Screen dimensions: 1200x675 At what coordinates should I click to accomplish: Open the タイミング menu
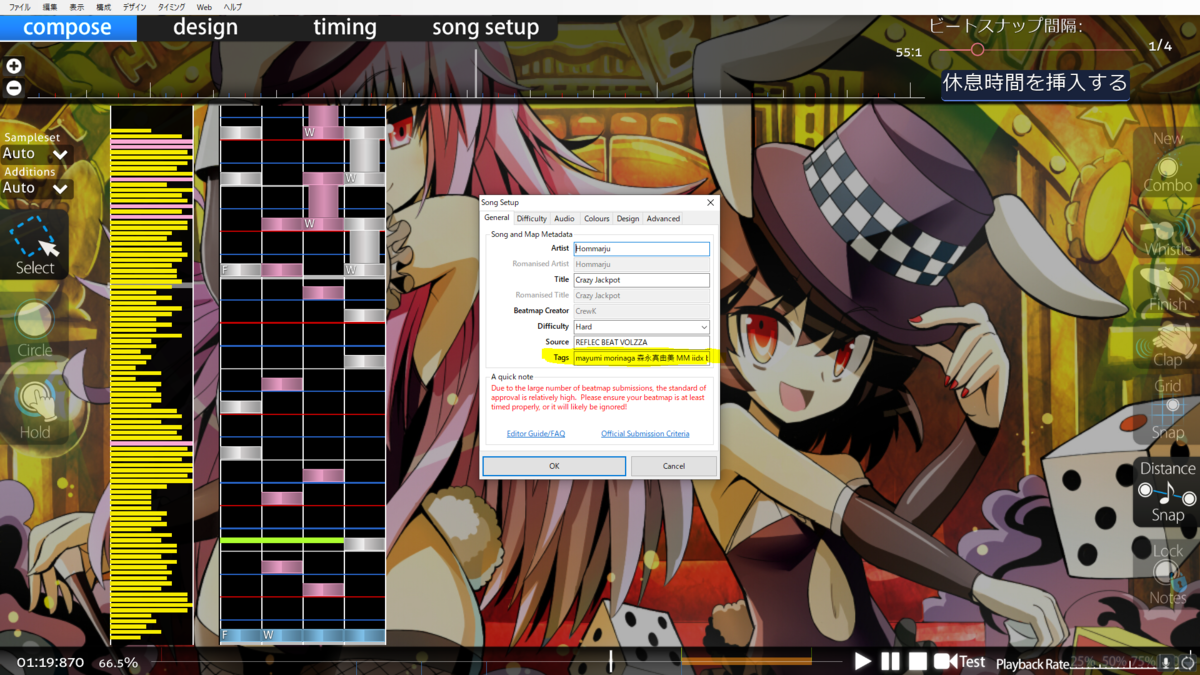(171, 7)
